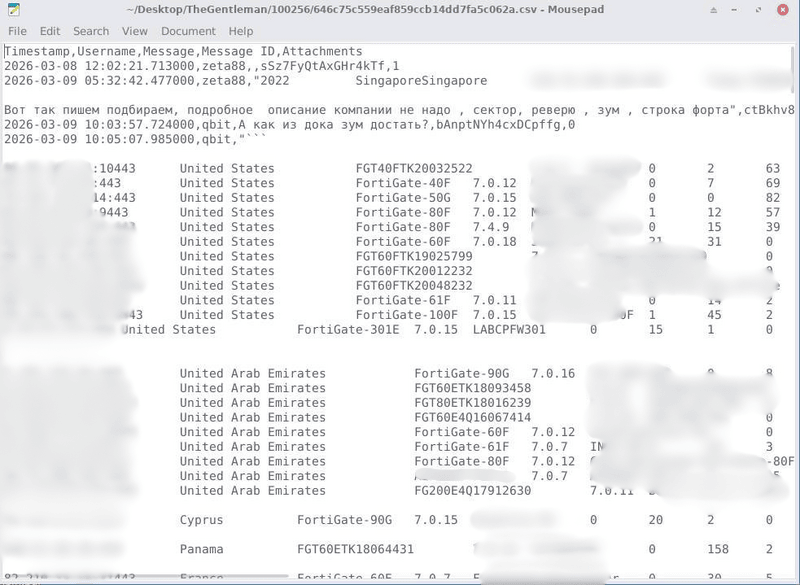Click FortiGate-61F in the United Arab Emirates row
Screen dimensions: 800x585
click(462, 447)
